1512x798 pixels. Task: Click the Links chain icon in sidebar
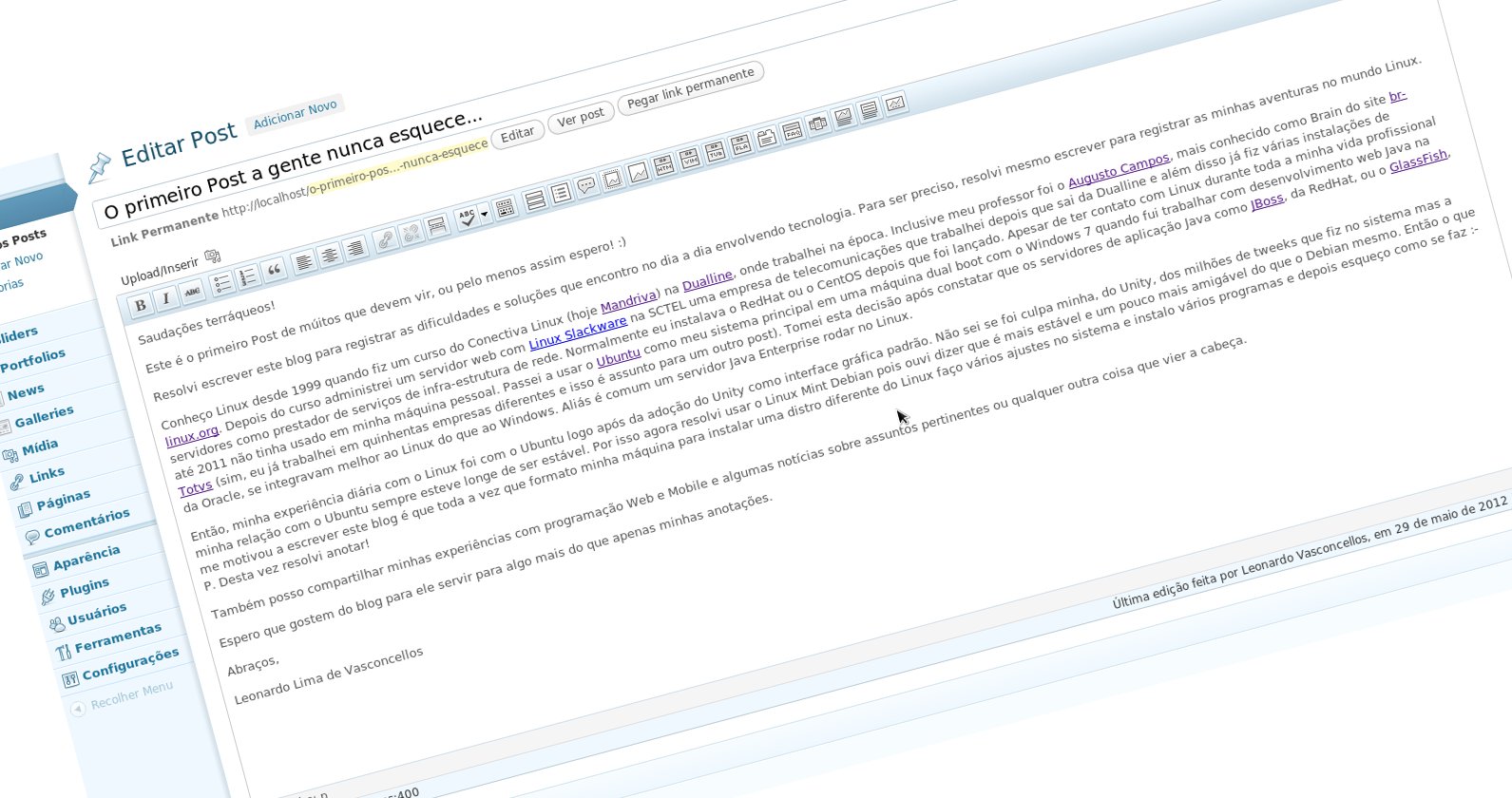coord(17,483)
